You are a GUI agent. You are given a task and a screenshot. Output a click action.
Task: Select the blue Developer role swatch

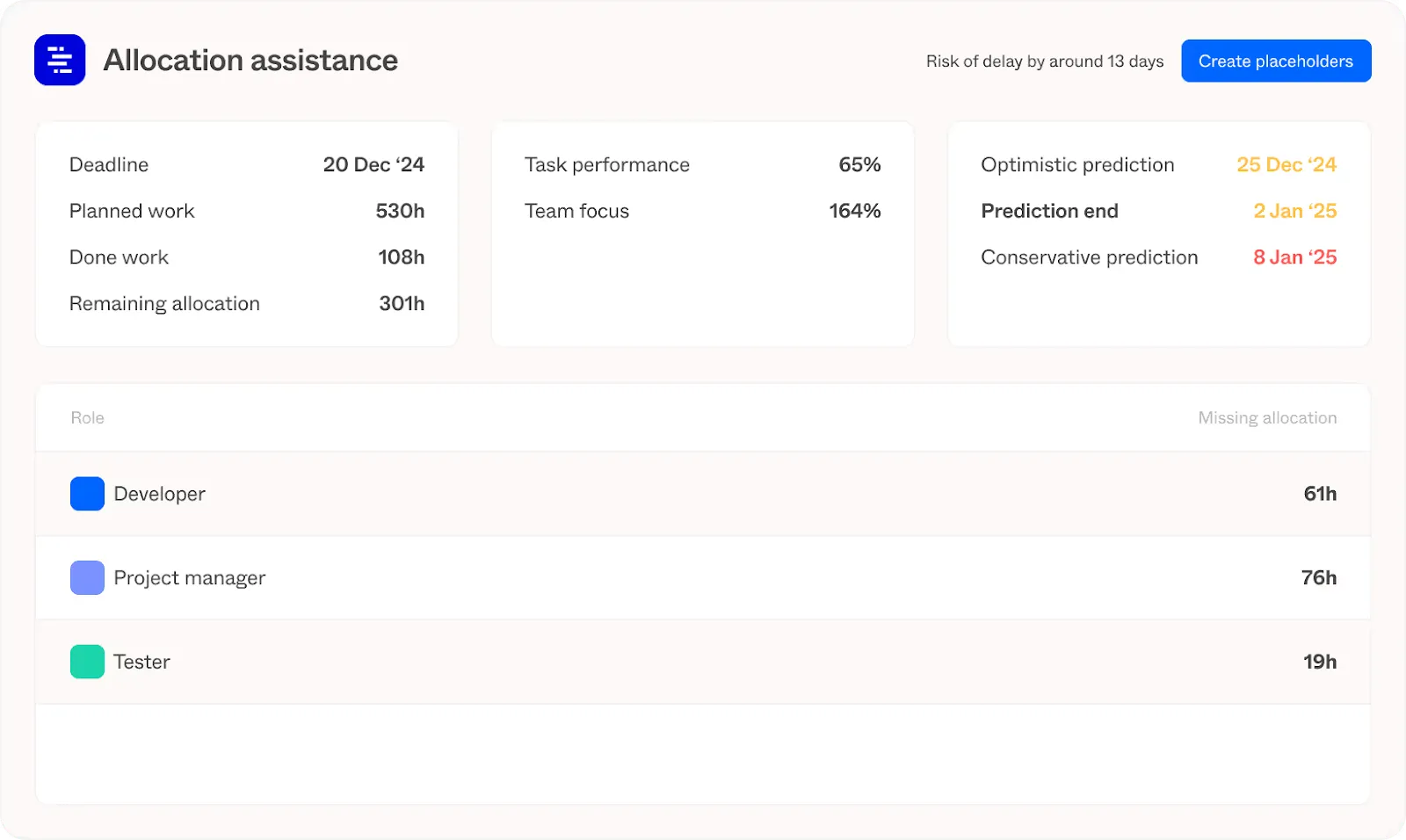coord(87,494)
